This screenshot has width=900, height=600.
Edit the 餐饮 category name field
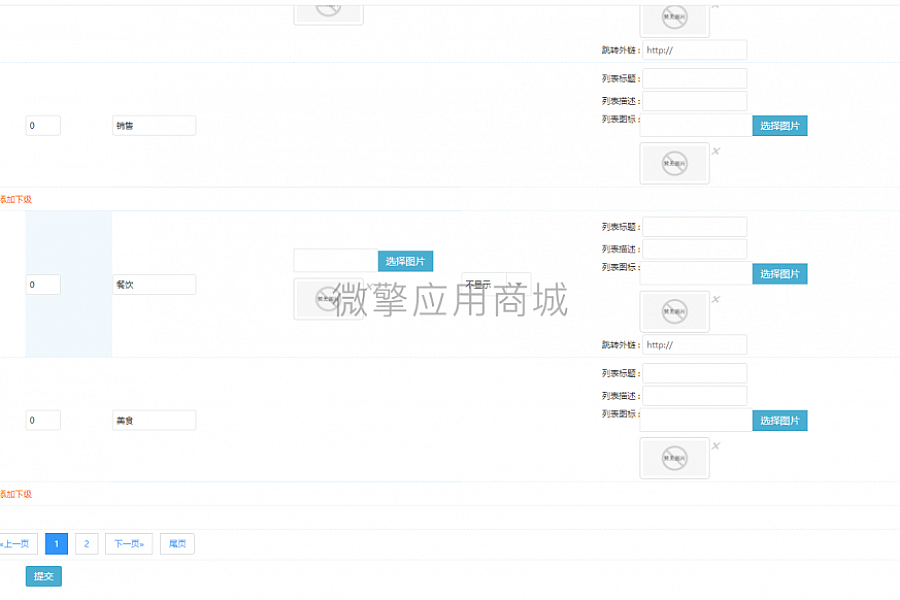click(154, 285)
